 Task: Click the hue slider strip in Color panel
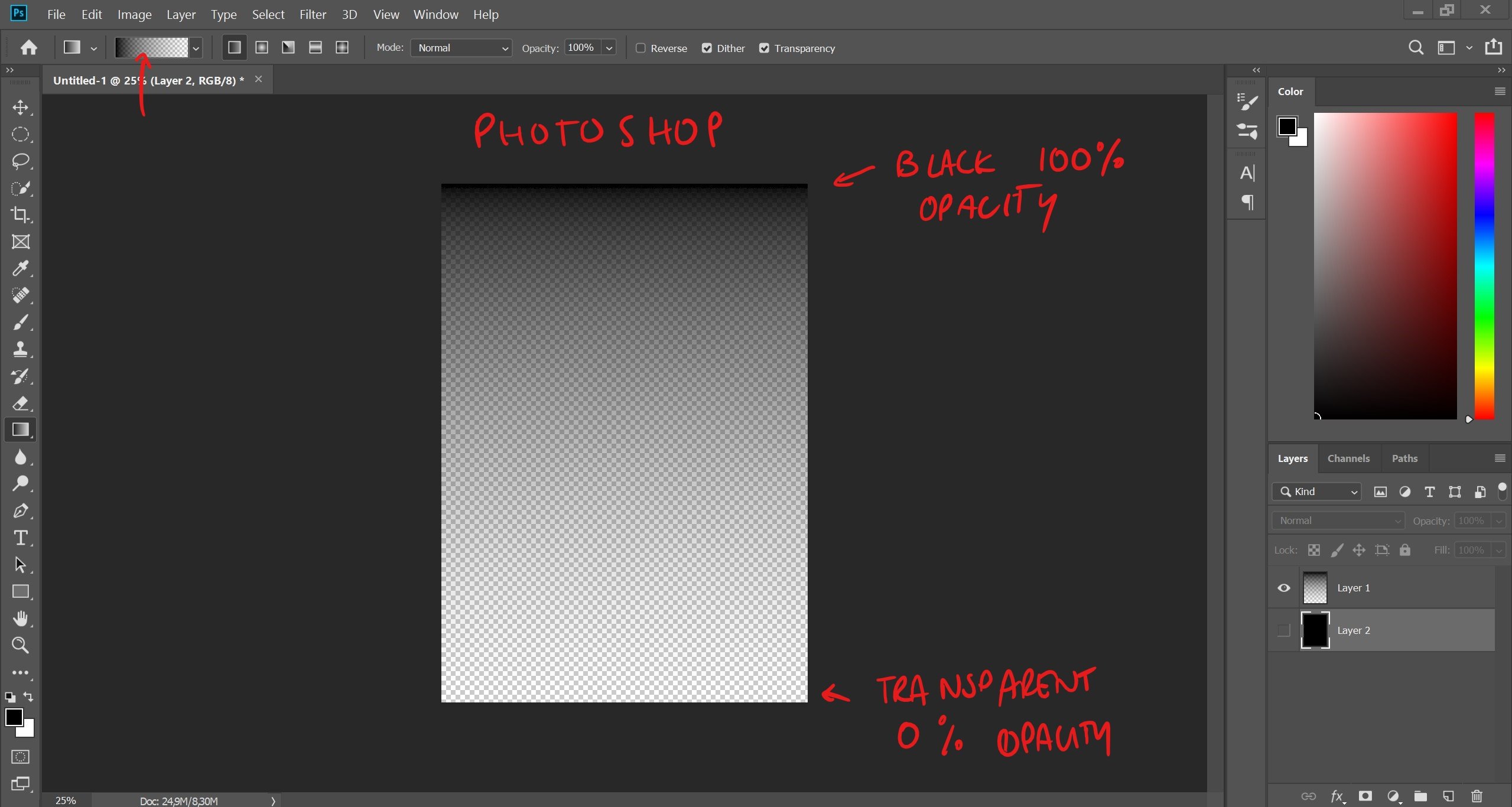point(1485,266)
